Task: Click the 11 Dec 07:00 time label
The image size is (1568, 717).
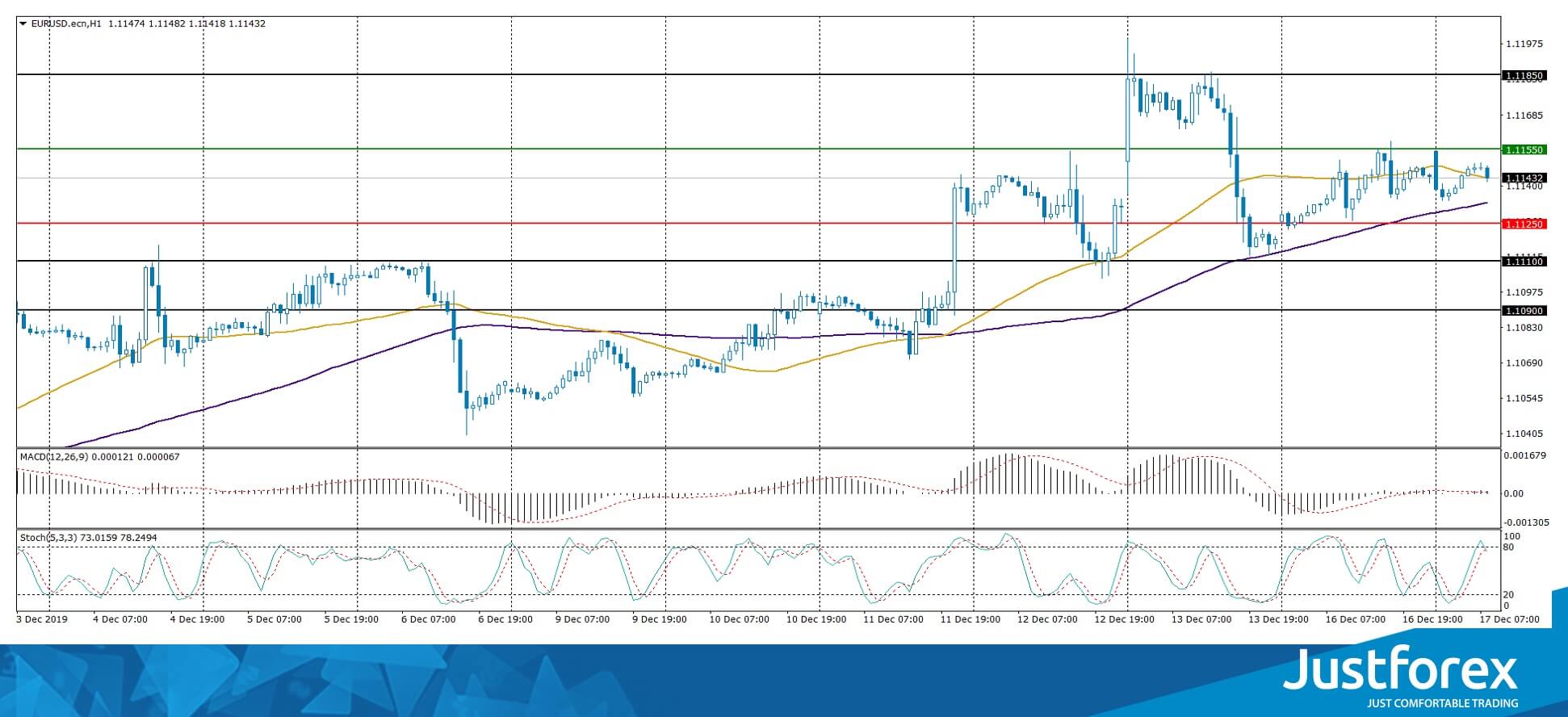Action: pos(893,620)
